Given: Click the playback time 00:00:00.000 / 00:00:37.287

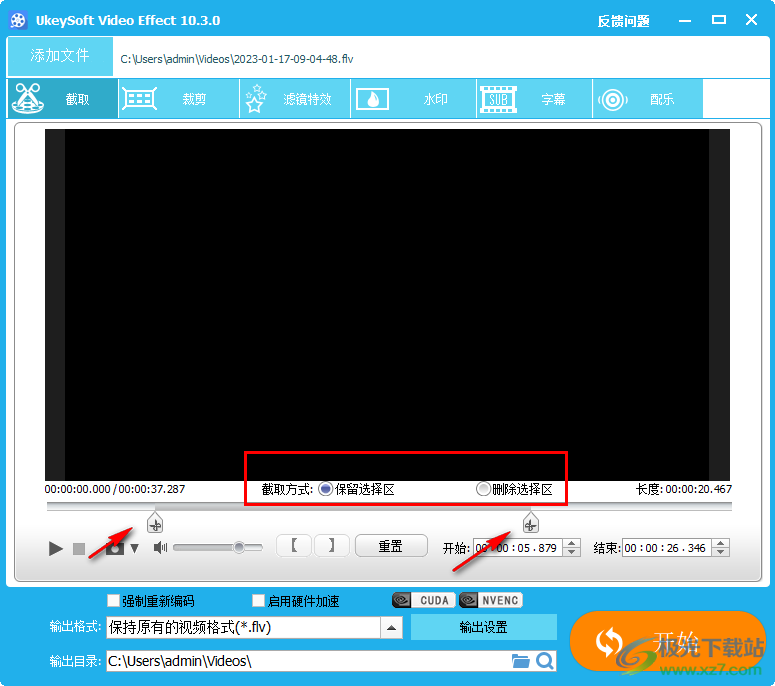Looking at the screenshot, I should 115,489.
